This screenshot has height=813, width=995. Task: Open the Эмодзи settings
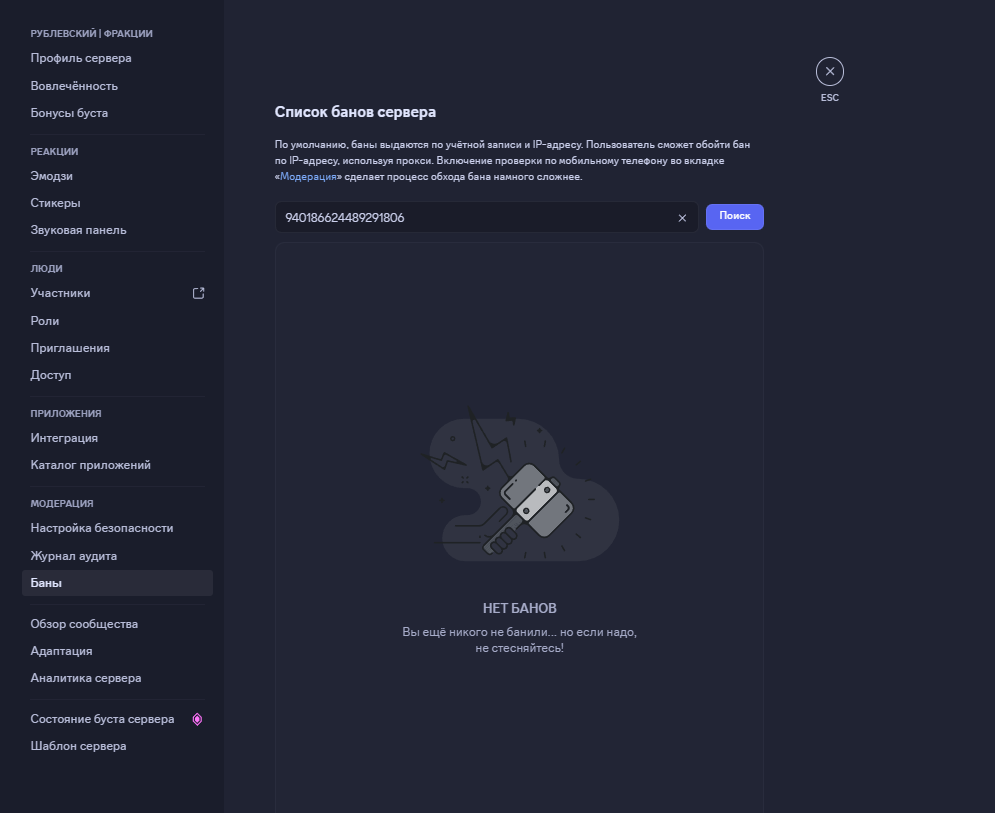pyautogui.click(x=52, y=176)
